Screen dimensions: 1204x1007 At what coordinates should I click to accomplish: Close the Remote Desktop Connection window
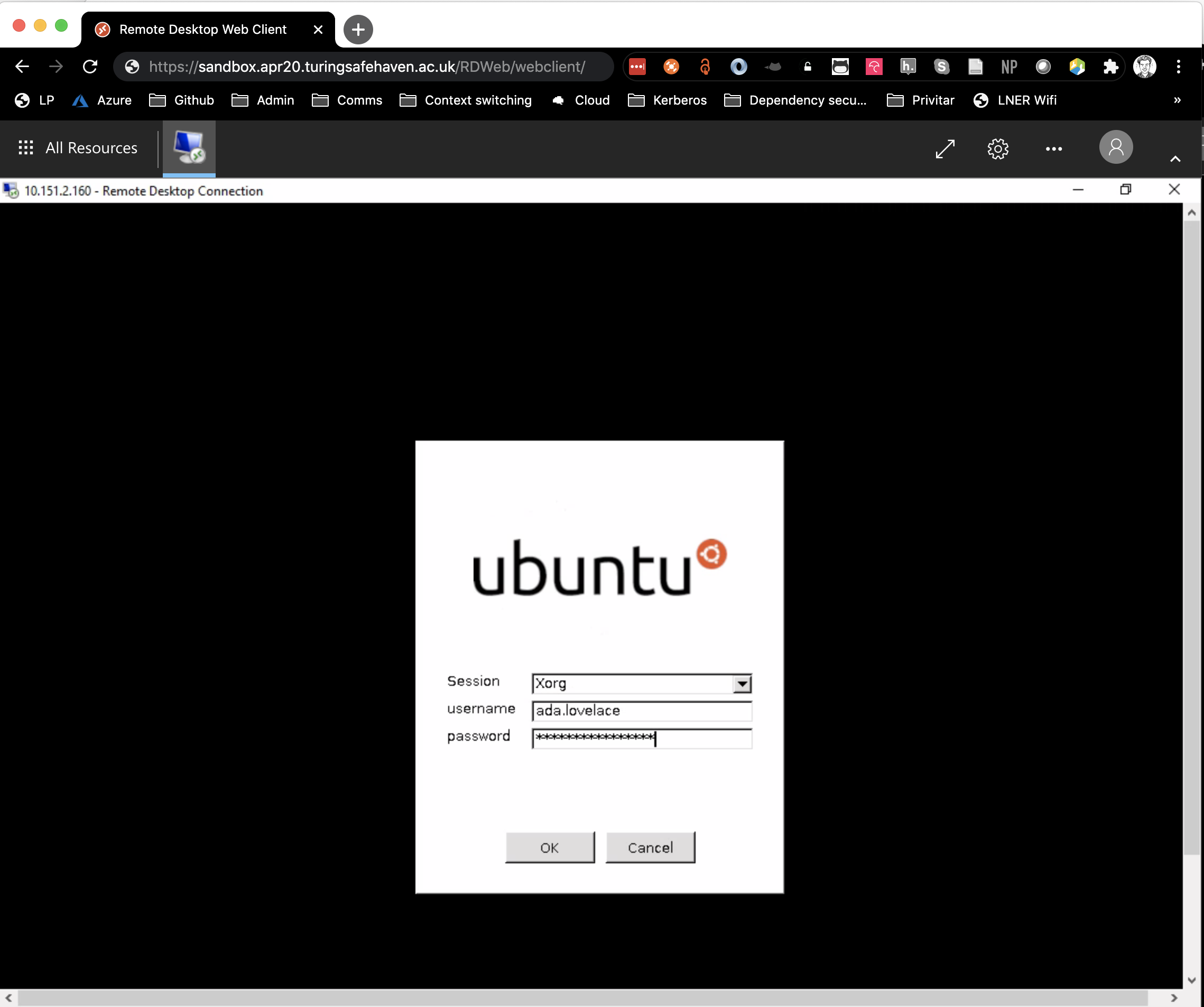coord(1174,190)
